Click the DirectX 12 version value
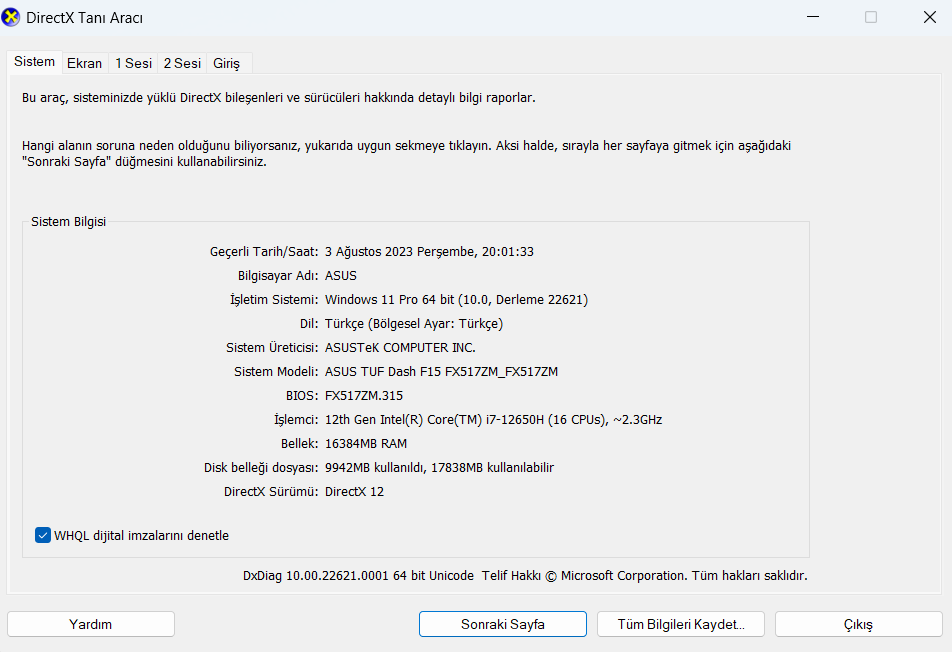952x652 pixels. [355, 492]
